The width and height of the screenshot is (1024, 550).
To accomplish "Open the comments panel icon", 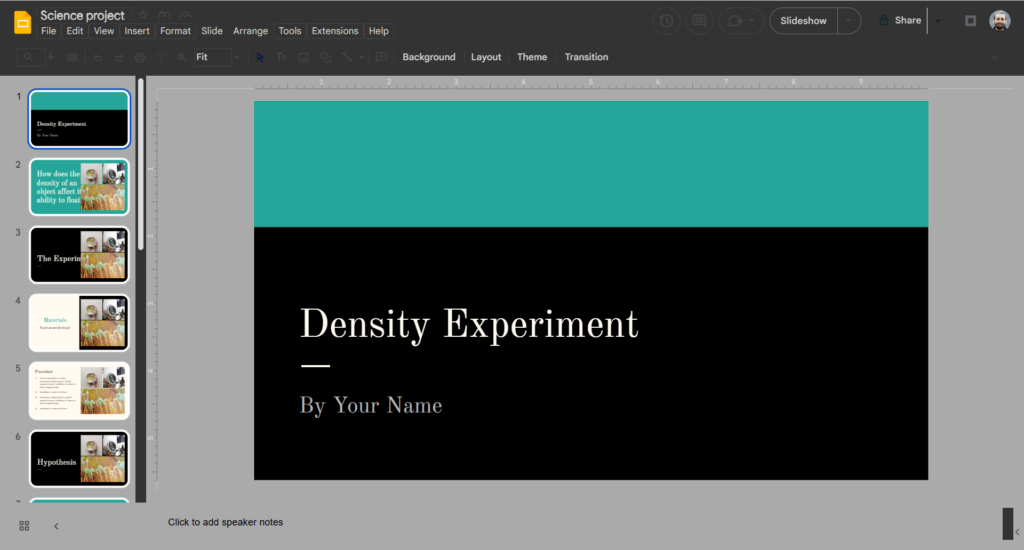I will coord(699,21).
